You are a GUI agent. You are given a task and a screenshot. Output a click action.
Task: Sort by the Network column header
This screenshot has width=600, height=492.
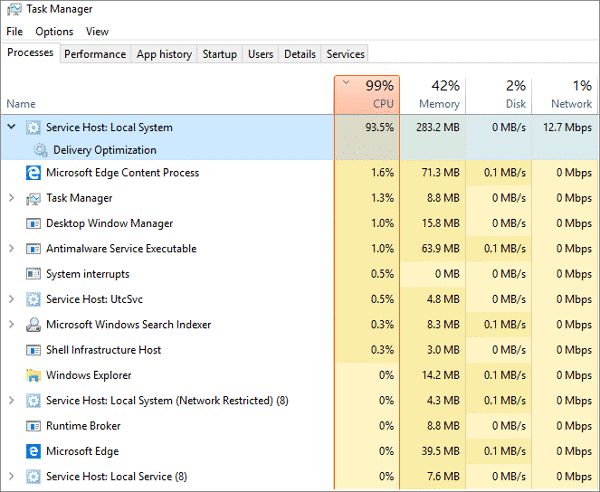[x=564, y=95]
